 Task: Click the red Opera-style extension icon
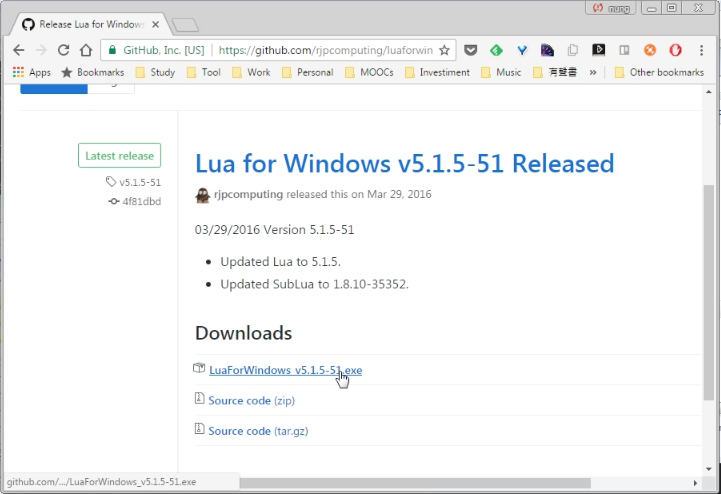(675, 50)
